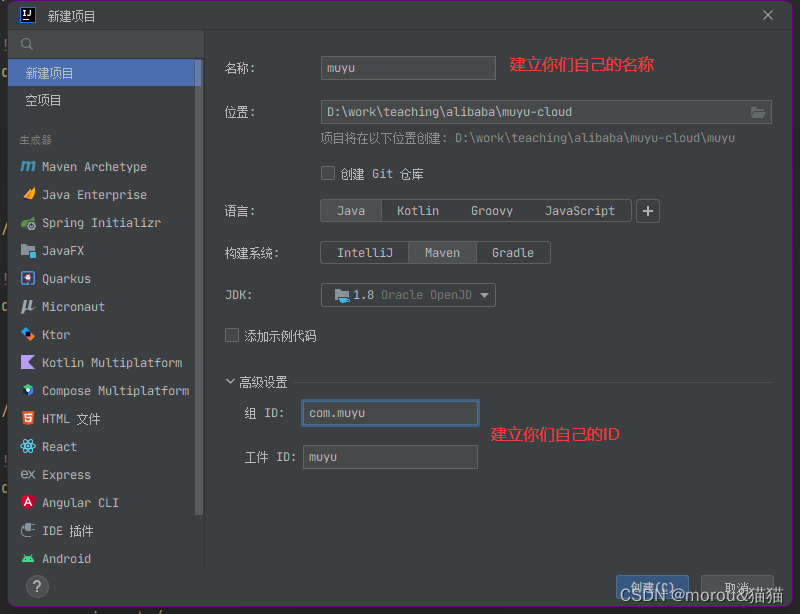The width and height of the screenshot is (800, 614).
Task: Select the Quarkus generator icon
Action: click(28, 278)
